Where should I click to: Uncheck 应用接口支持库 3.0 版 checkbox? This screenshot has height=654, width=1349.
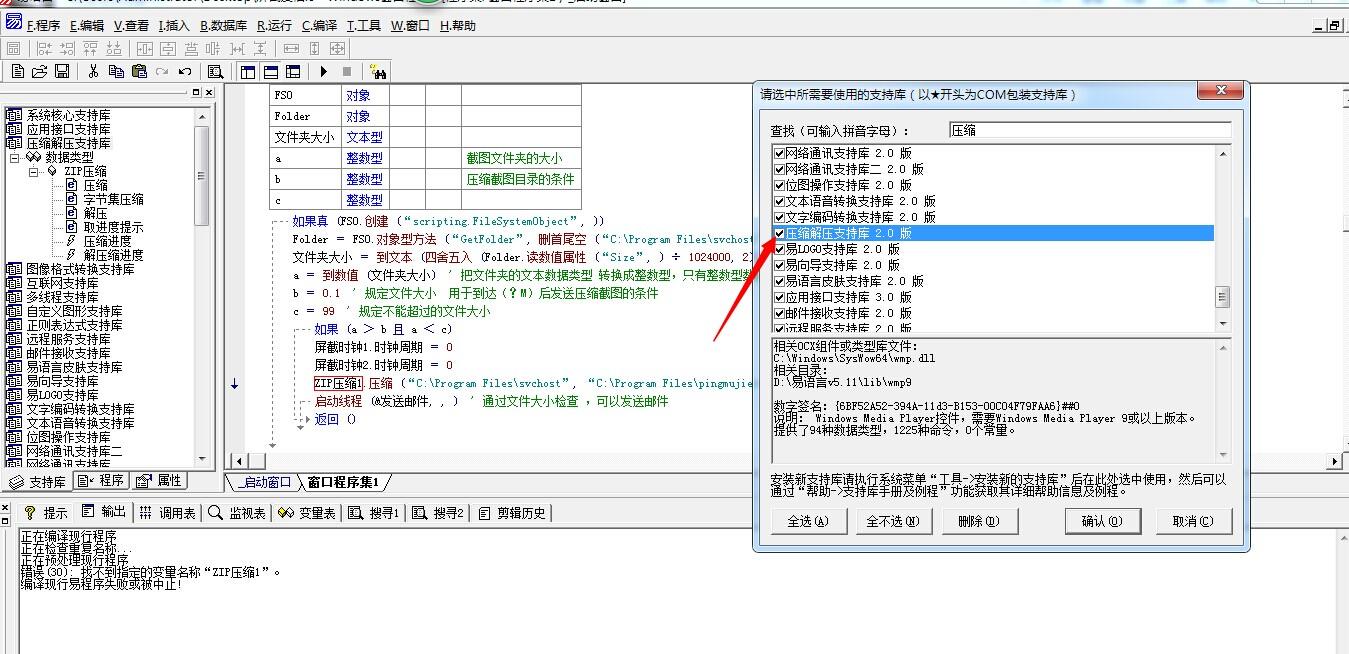click(x=779, y=297)
